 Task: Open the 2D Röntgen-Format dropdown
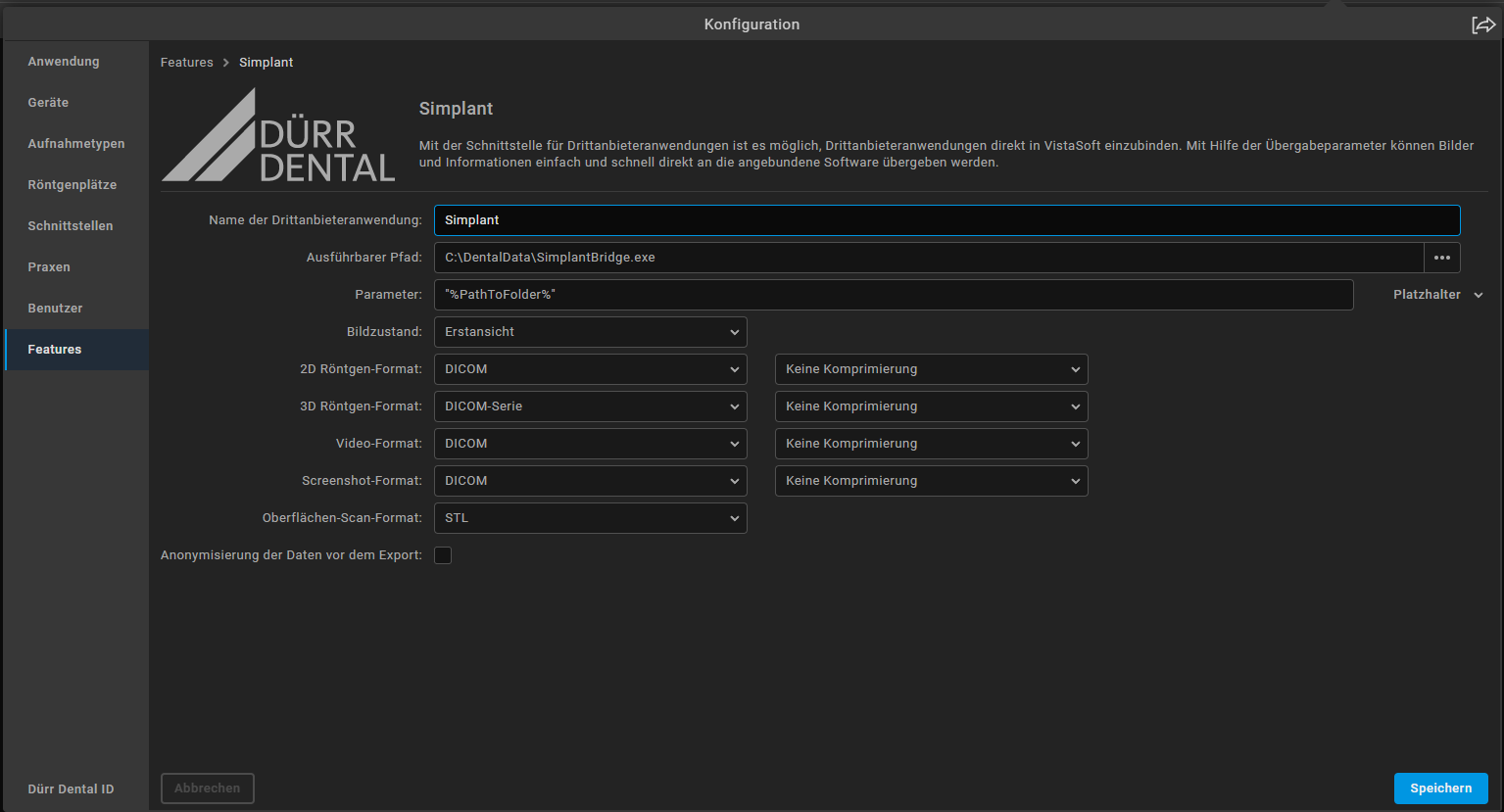point(590,369)
